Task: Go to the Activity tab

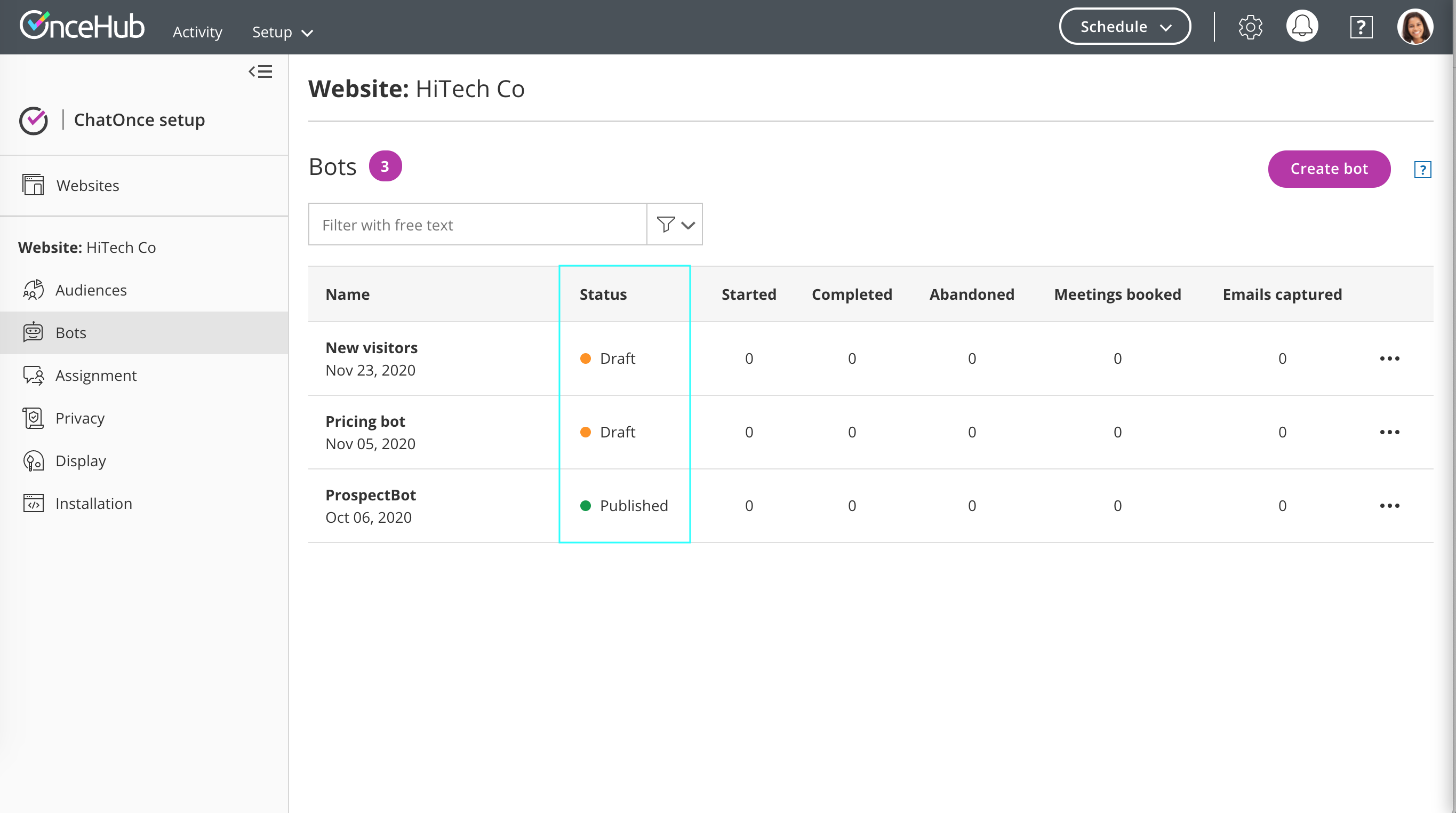Action: coord(197,32)
